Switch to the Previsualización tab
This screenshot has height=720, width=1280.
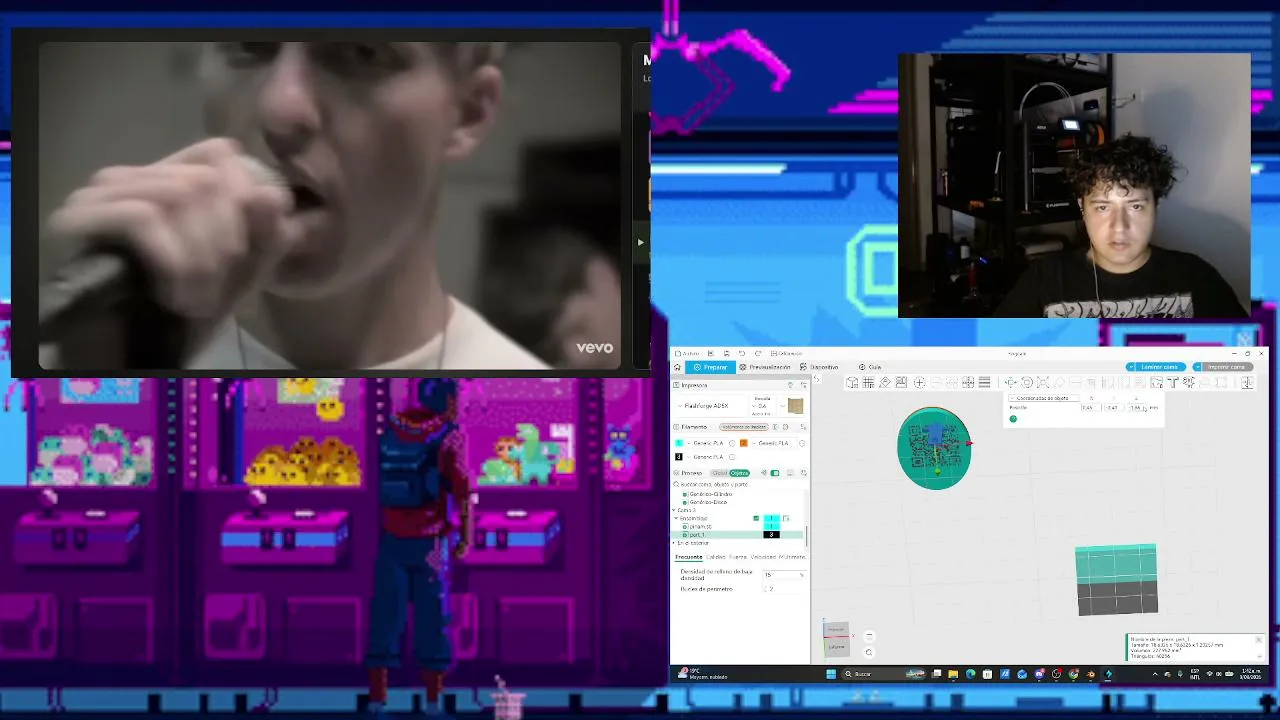coord(765,367)
